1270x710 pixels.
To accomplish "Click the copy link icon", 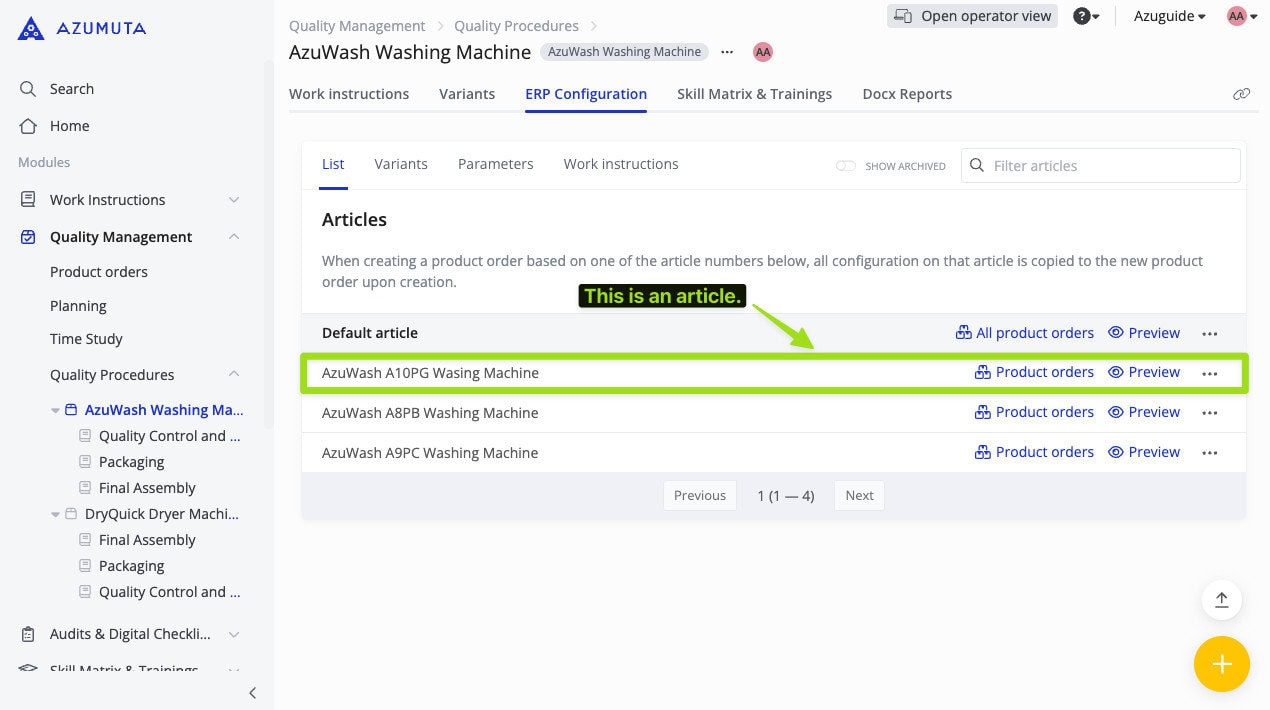I will tap(1241, 94).
